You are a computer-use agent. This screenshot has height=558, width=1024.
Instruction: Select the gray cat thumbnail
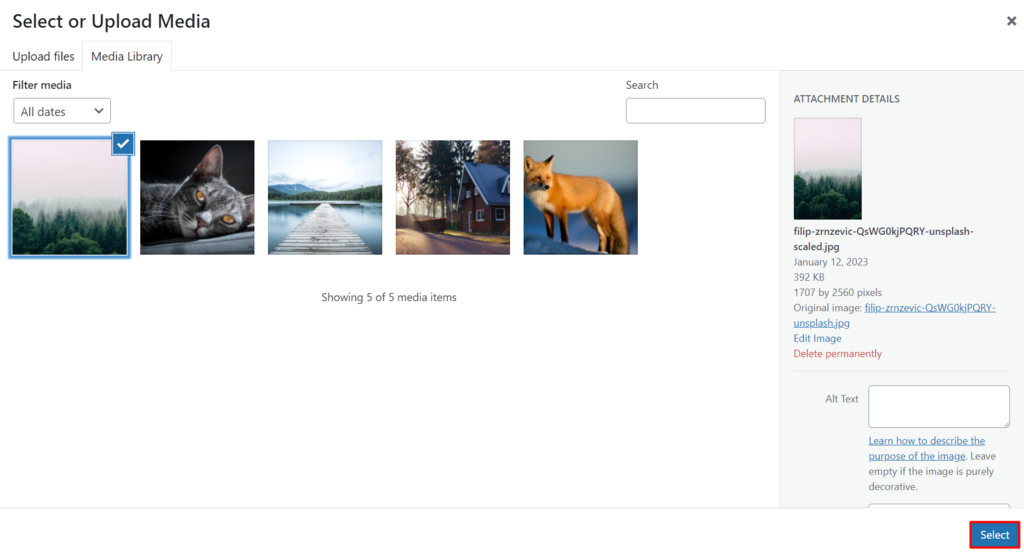click(197, 197)
